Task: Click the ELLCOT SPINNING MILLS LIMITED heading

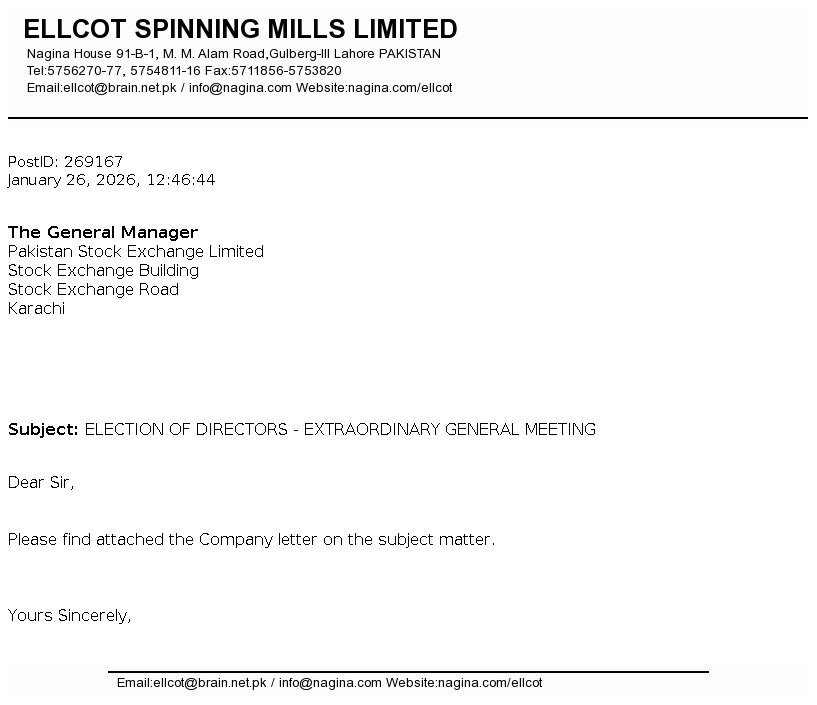Action: pyautogui.click(x=240, y=29)
